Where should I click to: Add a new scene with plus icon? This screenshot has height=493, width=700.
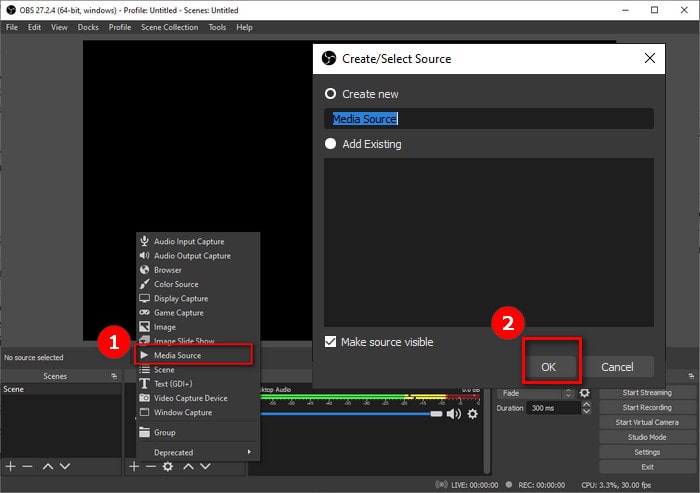click(10, 467)
